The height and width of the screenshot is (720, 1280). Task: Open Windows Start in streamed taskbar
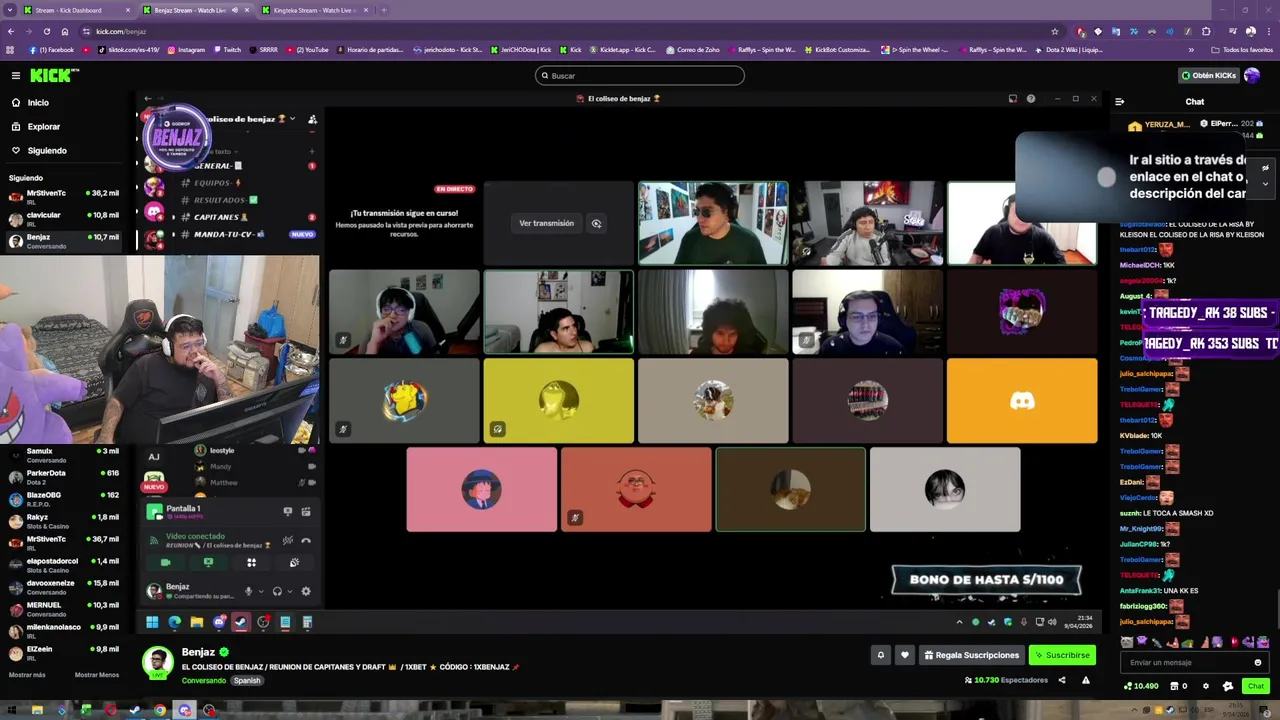click(x=152, y=622)
